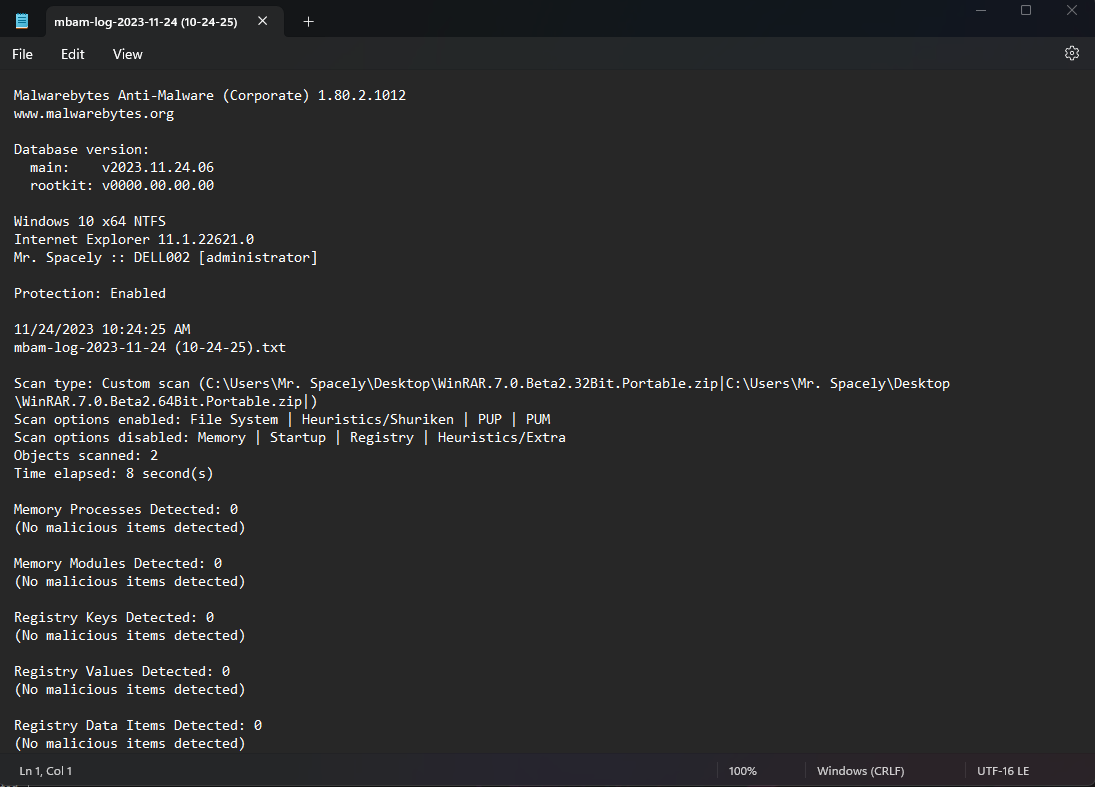Click the 'Mr. Spacely :: DELL002 [administrator]' line
Image resolution: width=1095 pixels, height=787 pixels.
[166, 258]
